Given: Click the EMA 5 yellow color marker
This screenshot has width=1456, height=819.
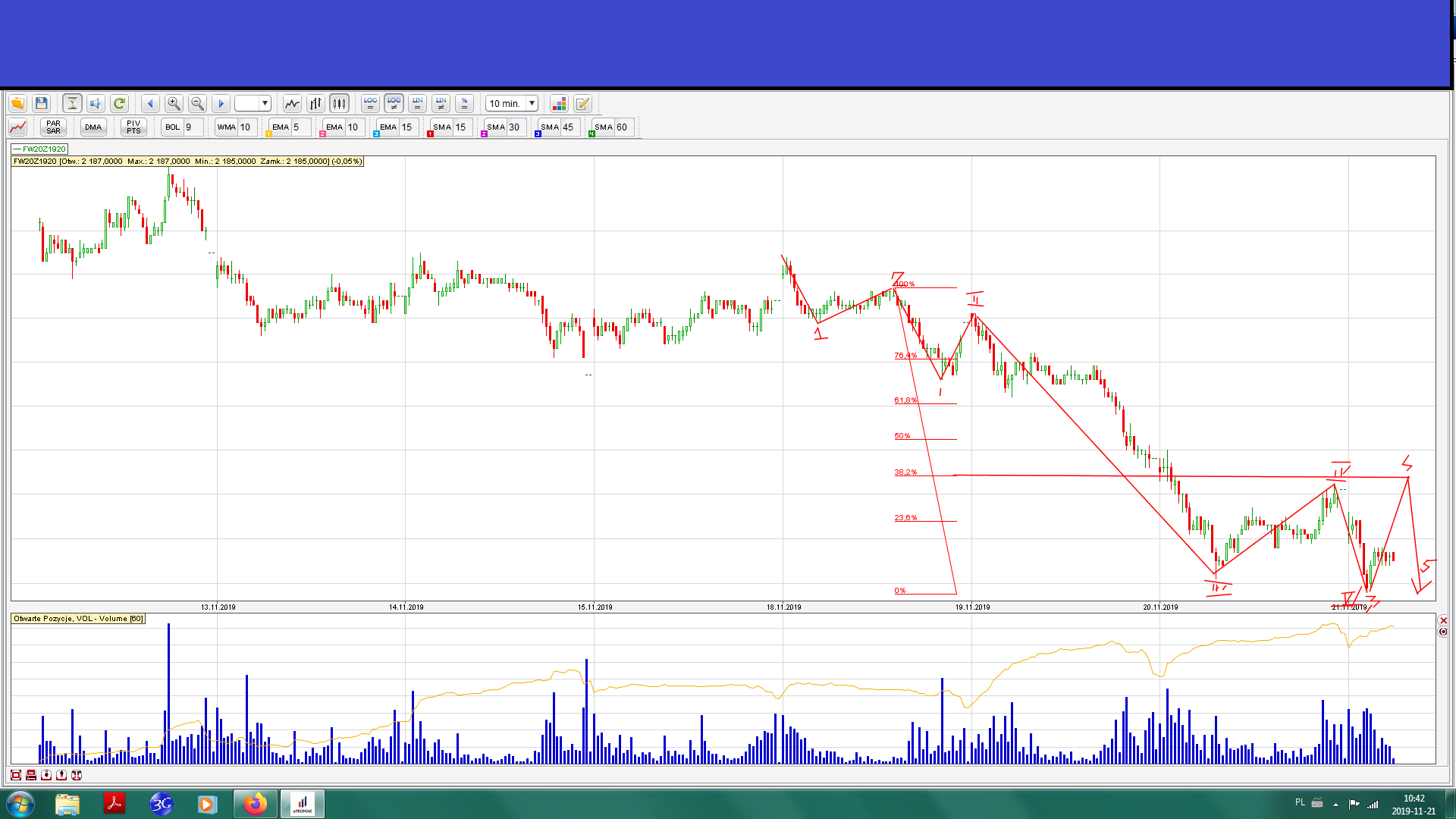Looking at the screenshot, I should [268, 134].
